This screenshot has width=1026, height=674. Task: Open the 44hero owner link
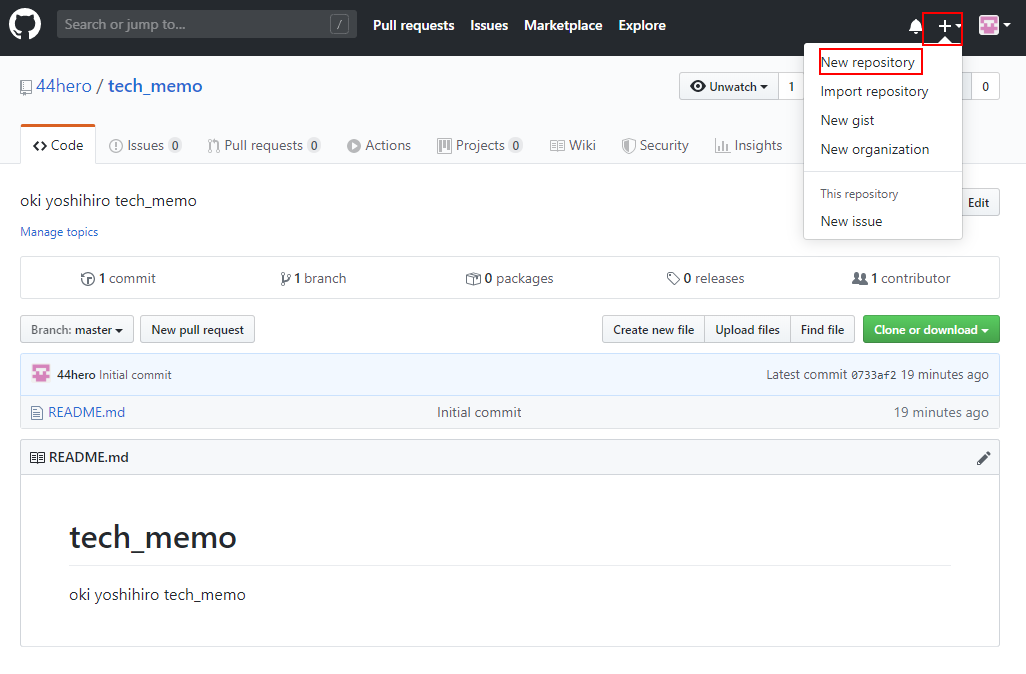click(63, 86)
